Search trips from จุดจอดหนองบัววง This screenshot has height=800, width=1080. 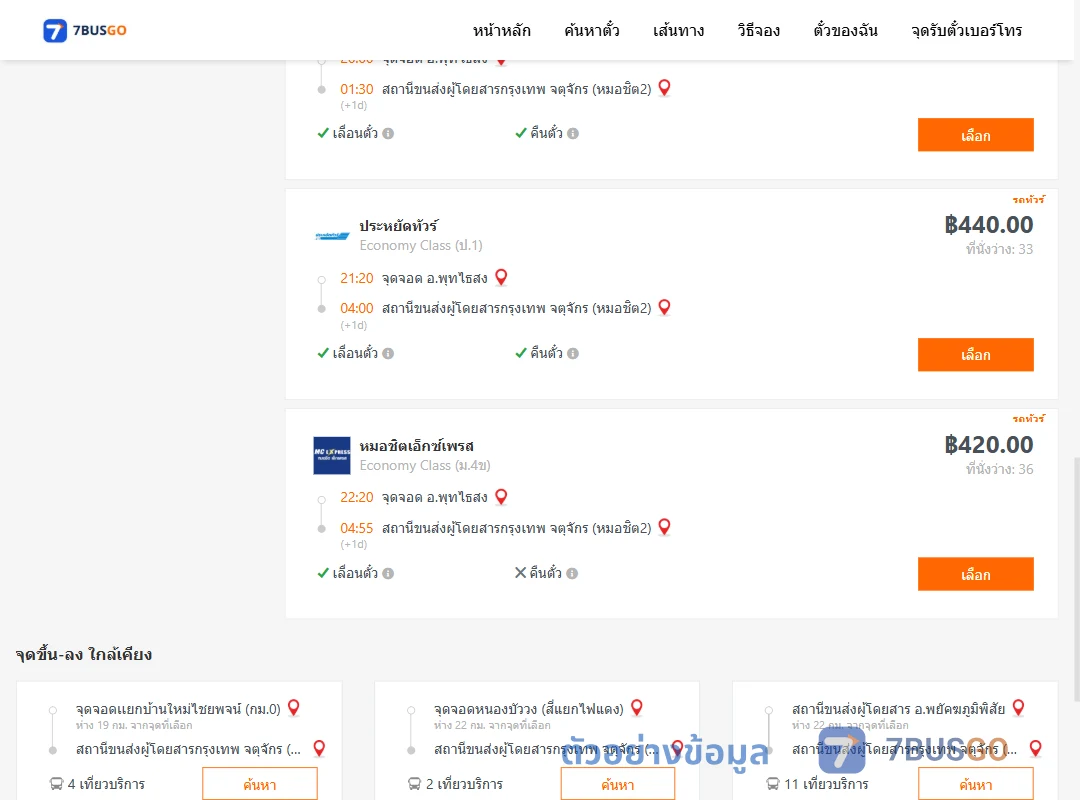coord(618,784)
